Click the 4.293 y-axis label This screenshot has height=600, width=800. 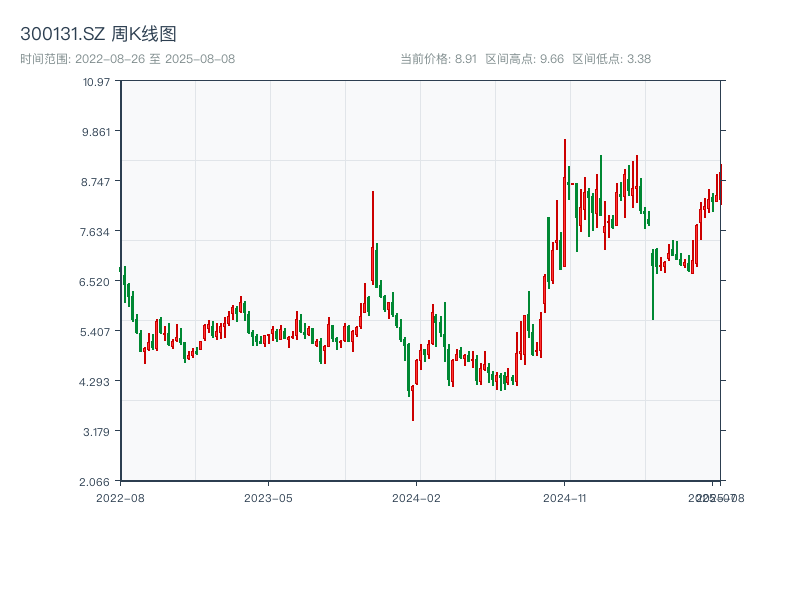pos(96,382)
